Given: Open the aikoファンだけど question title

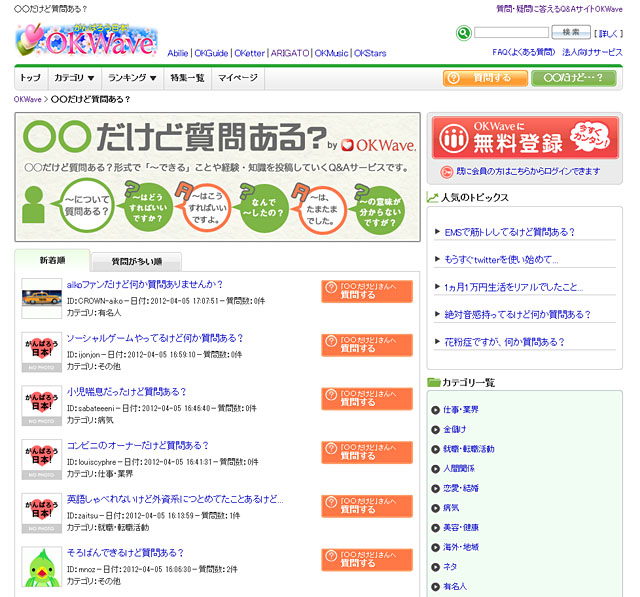Looking at the screenshot, I should (144, 284).
